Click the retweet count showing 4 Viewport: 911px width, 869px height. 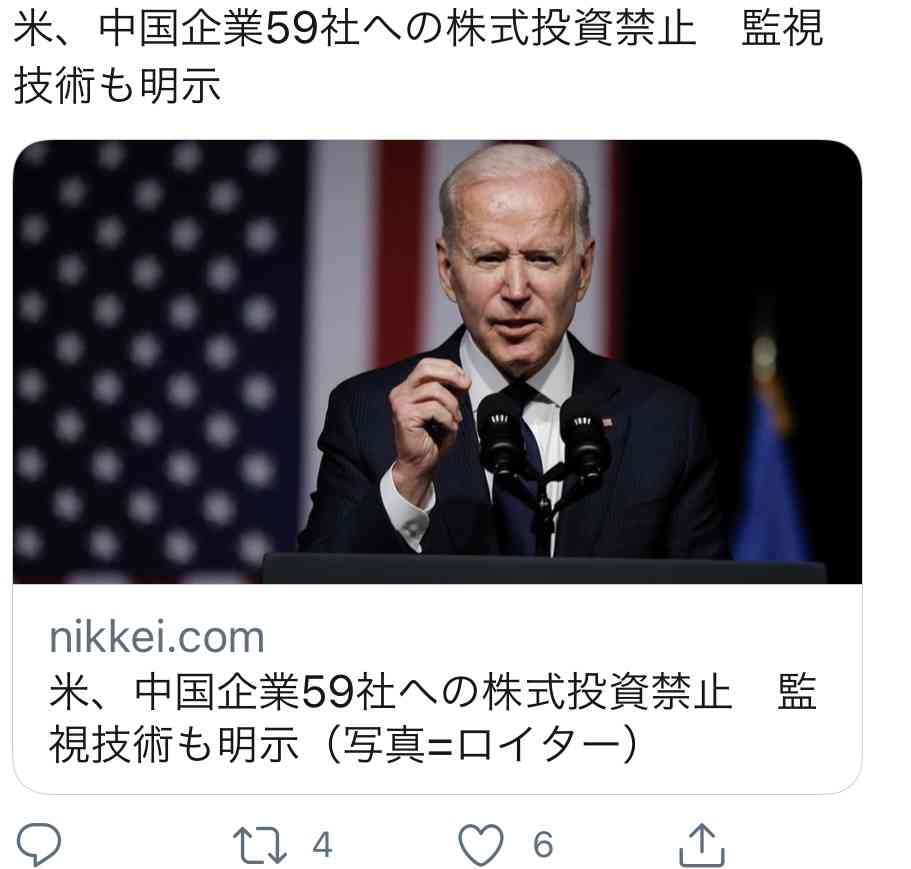[x=322, y=845]
